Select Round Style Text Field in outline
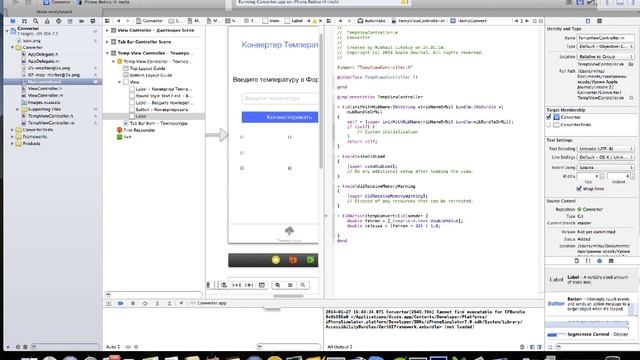 click(x=163, y=96)
